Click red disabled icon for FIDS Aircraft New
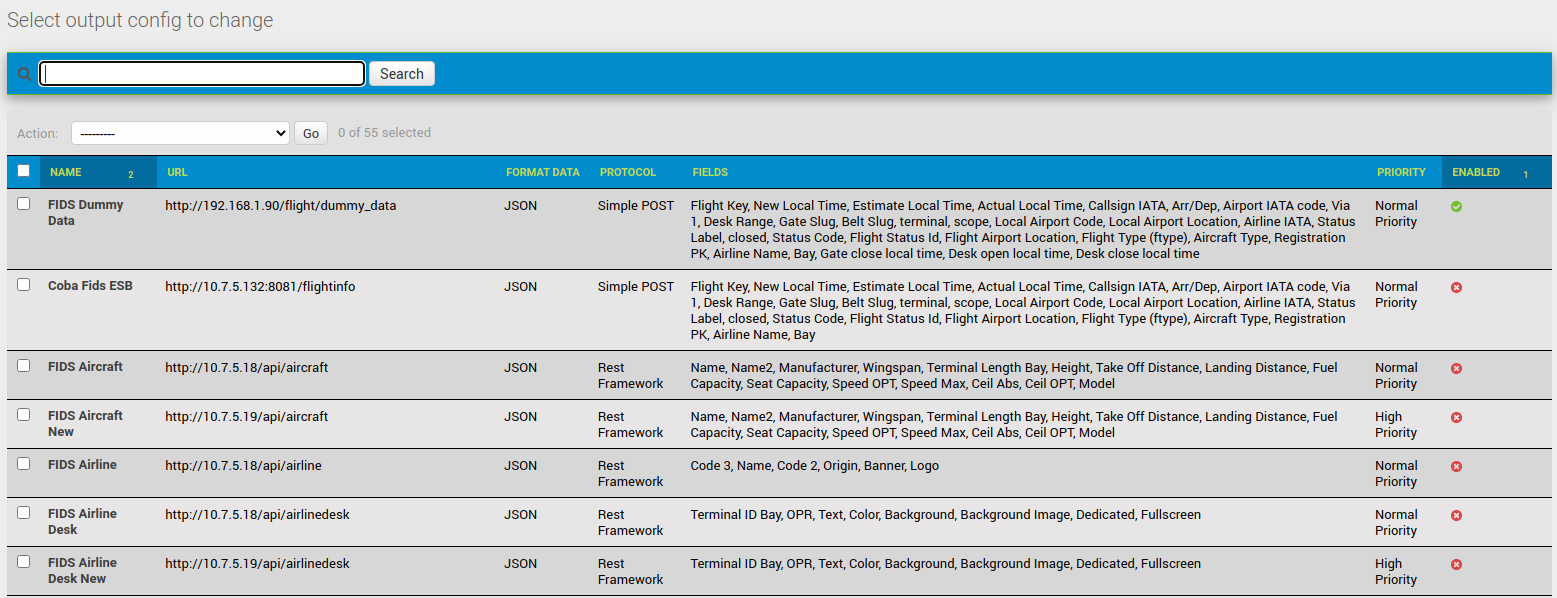 [x=1456, y=417]
